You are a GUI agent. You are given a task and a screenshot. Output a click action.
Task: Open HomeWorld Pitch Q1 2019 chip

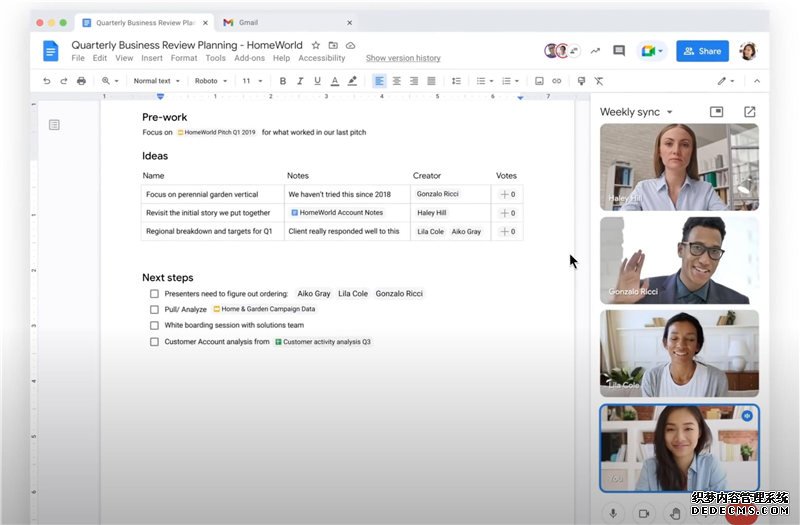pyautogui.click(x=216, y=132)
